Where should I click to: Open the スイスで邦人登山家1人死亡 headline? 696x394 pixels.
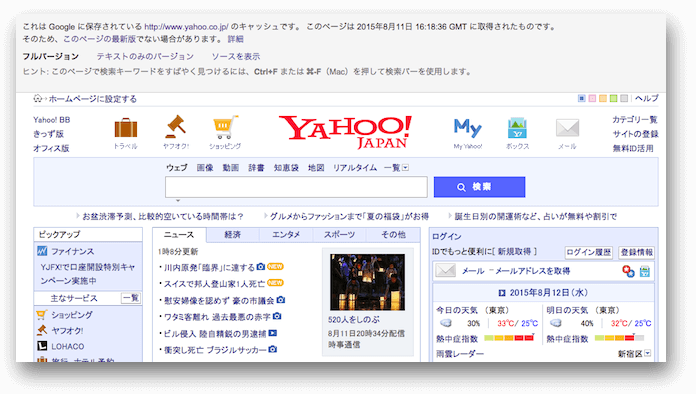[x=214, y=284]
